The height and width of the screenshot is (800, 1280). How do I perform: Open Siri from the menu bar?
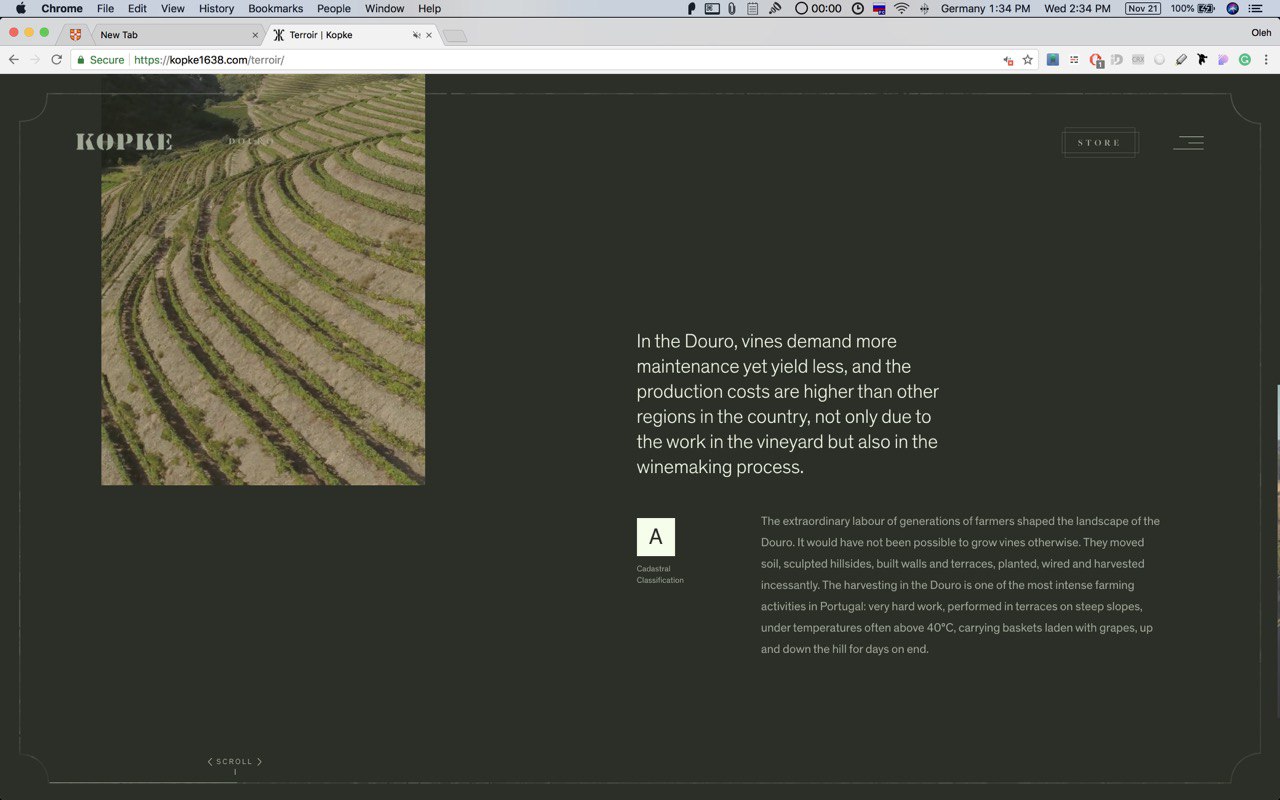(1232, 9)
